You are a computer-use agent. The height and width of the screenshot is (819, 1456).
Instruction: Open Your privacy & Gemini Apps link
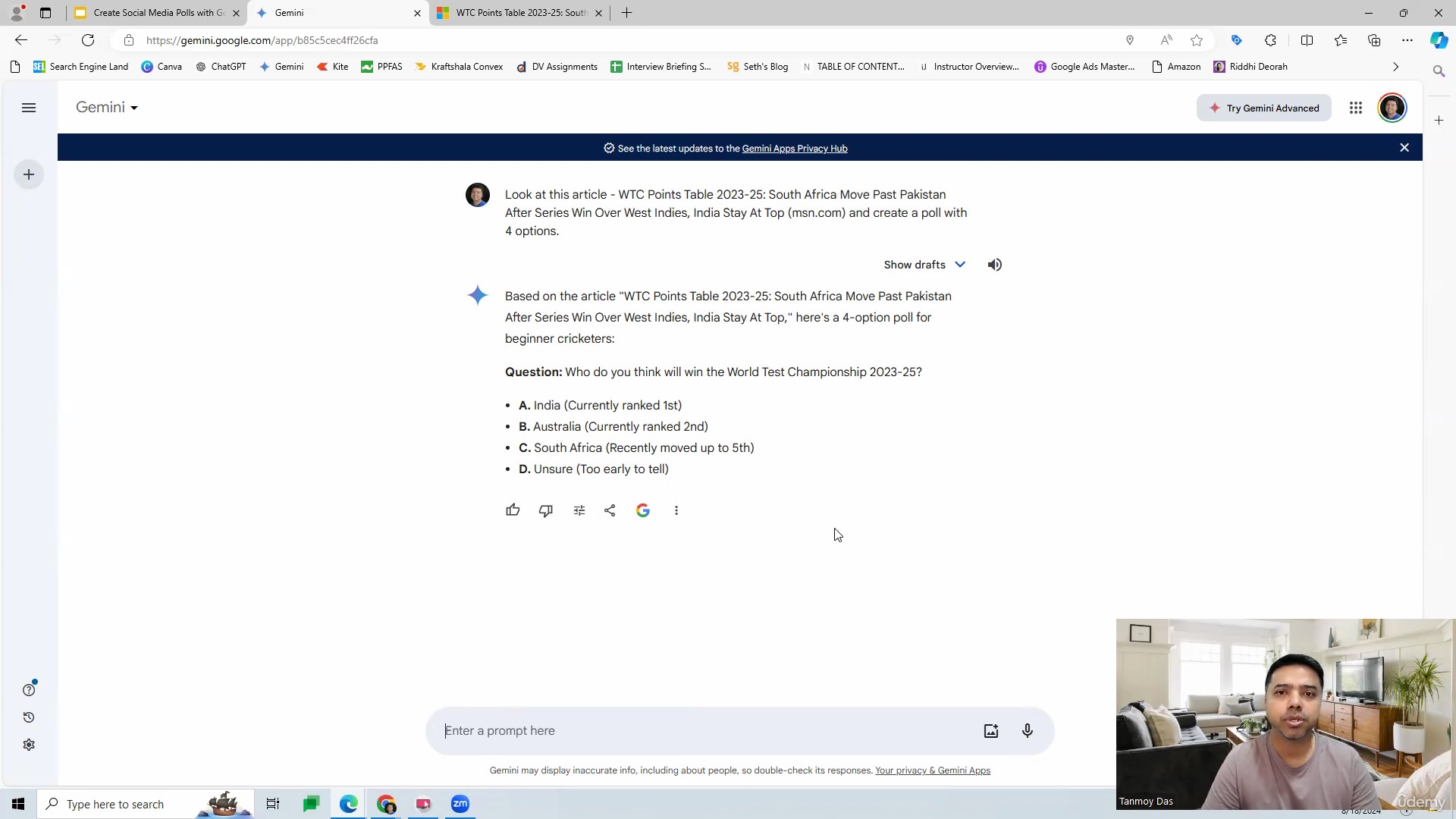coord(933,770)
